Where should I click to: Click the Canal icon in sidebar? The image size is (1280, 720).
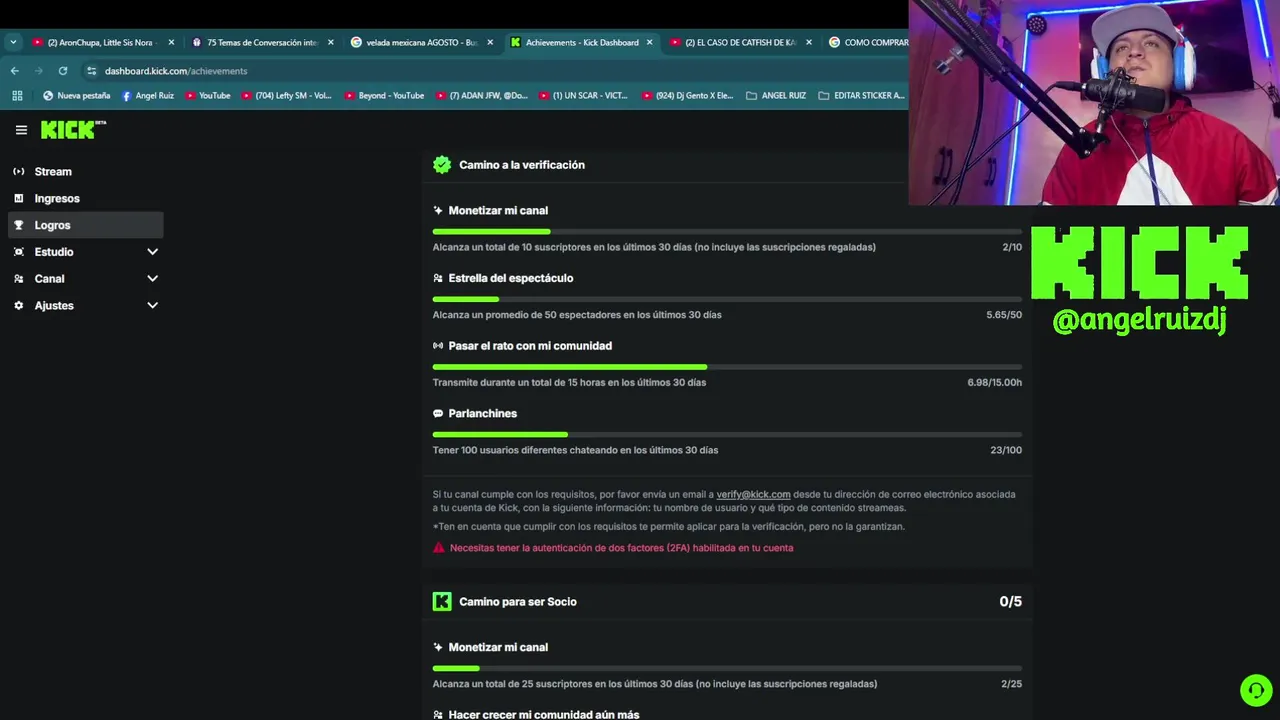(18, 279)
